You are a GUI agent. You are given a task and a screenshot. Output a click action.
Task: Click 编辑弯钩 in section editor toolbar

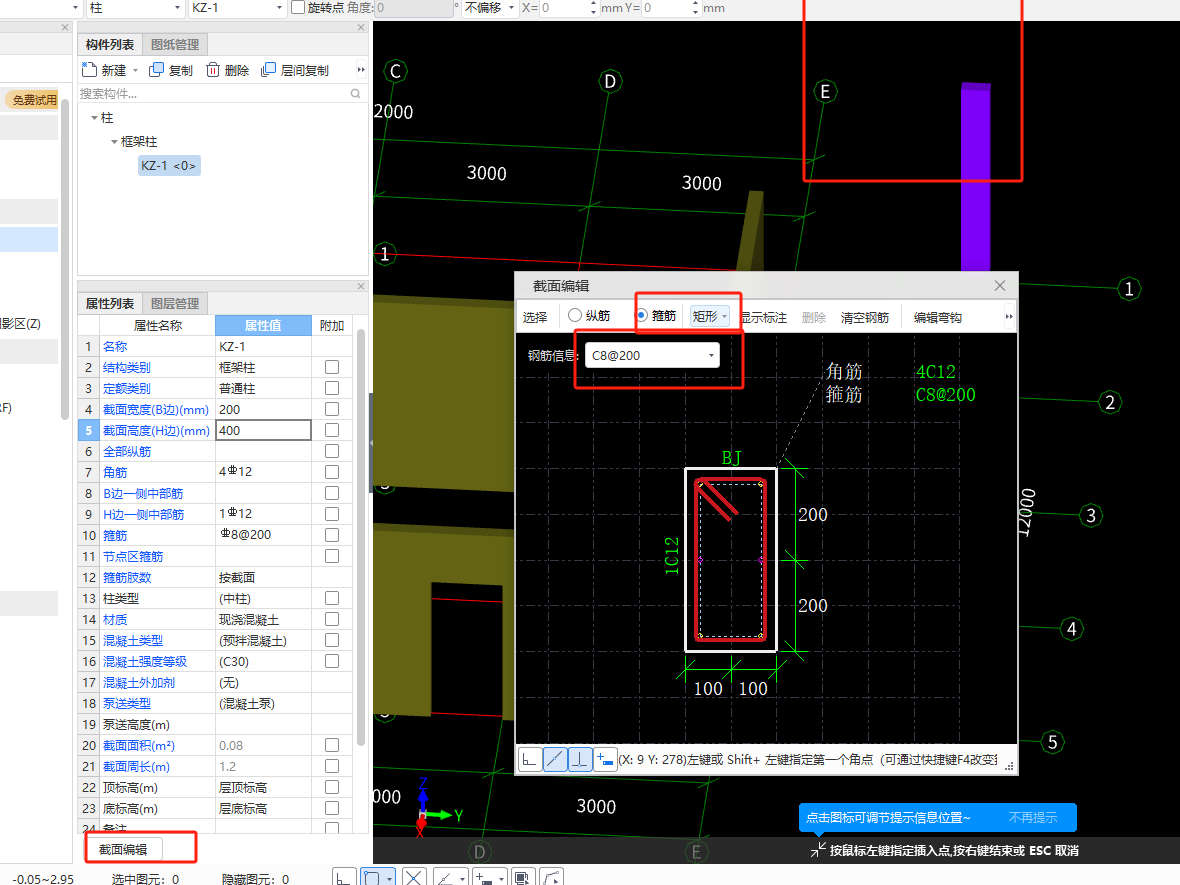point(938,318)
